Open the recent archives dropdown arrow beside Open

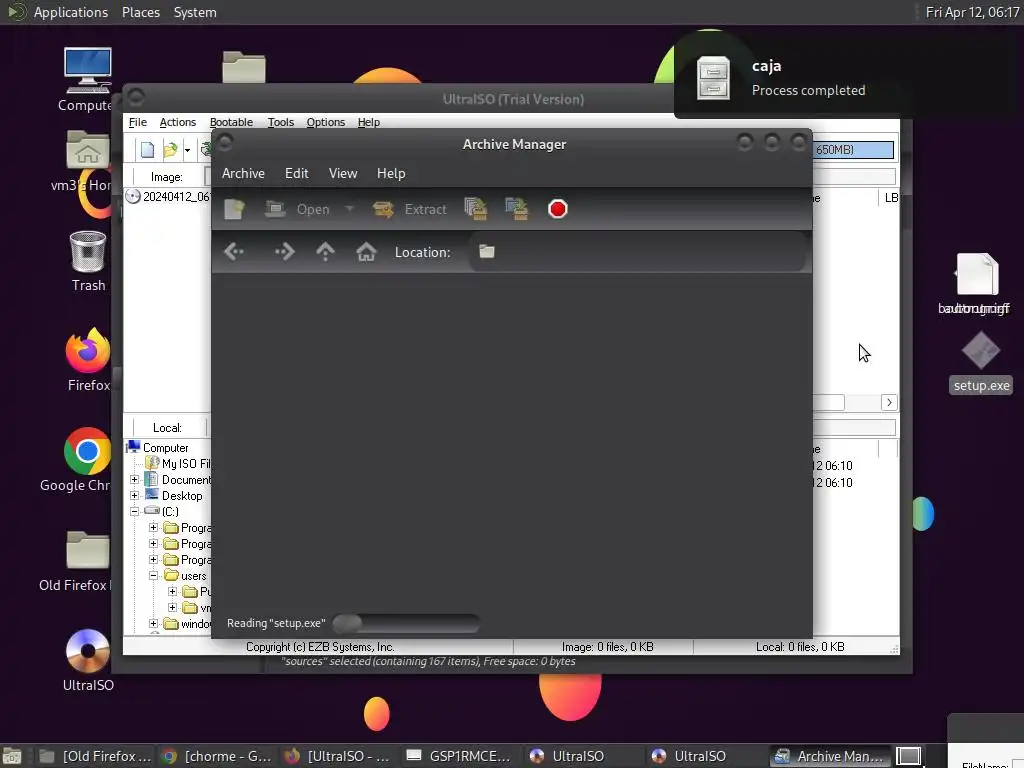pyautogui.click(x=349, y=209)
